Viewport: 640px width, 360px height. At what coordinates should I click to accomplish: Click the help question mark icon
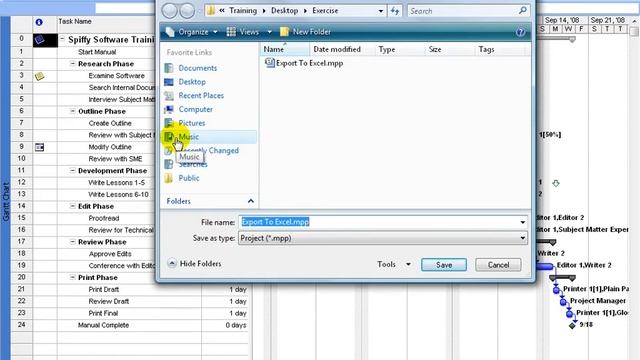pyautogui.click(x=520, y=32)
